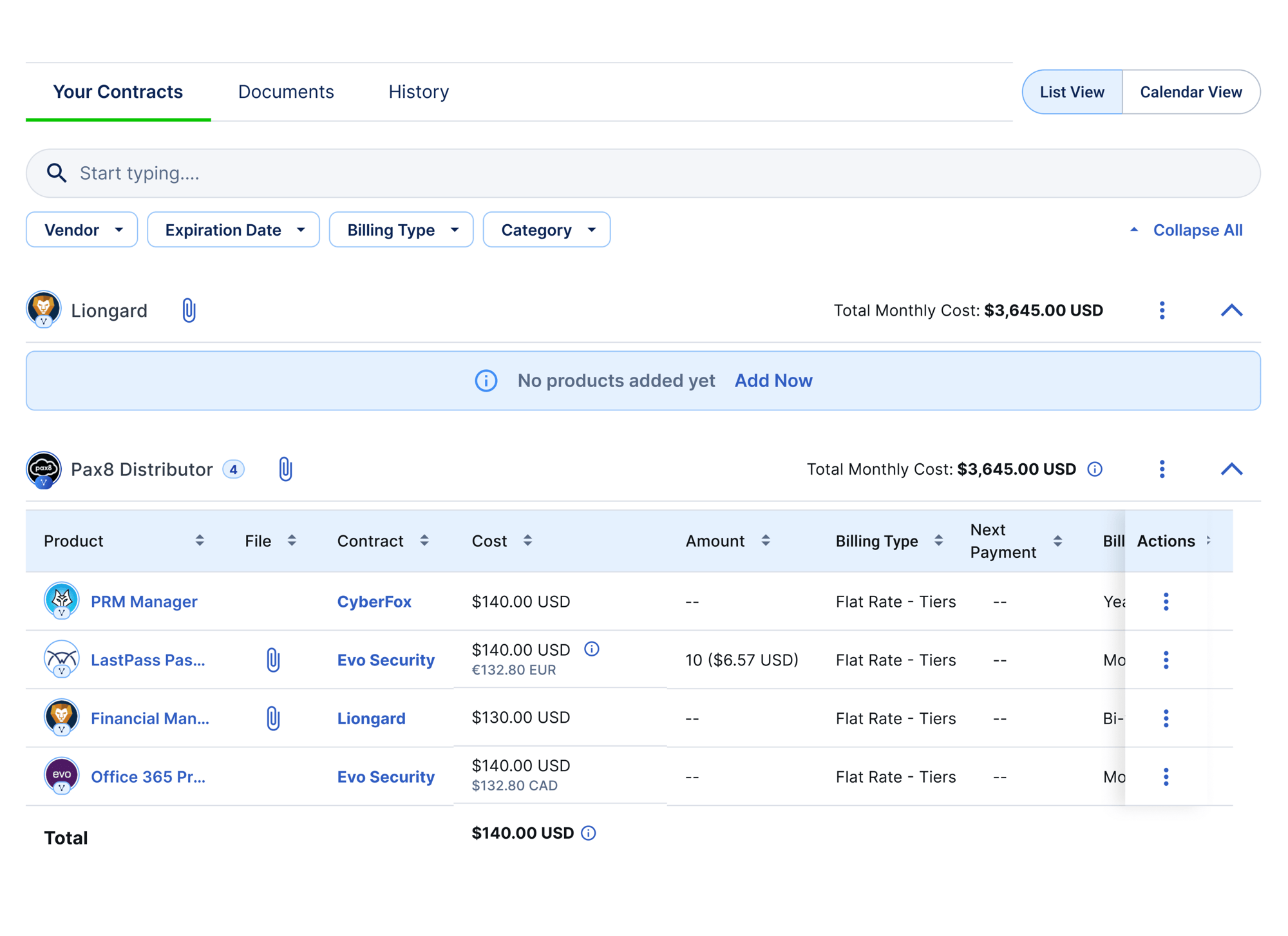Switch to the History tab
The height and width of the screenshot is (936, 1288).
[419, 92]
